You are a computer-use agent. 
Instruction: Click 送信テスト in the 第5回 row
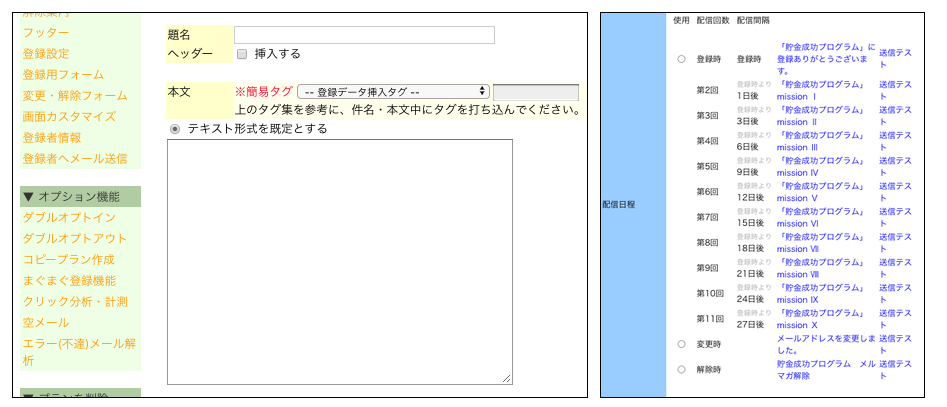(x=895, y=167)
